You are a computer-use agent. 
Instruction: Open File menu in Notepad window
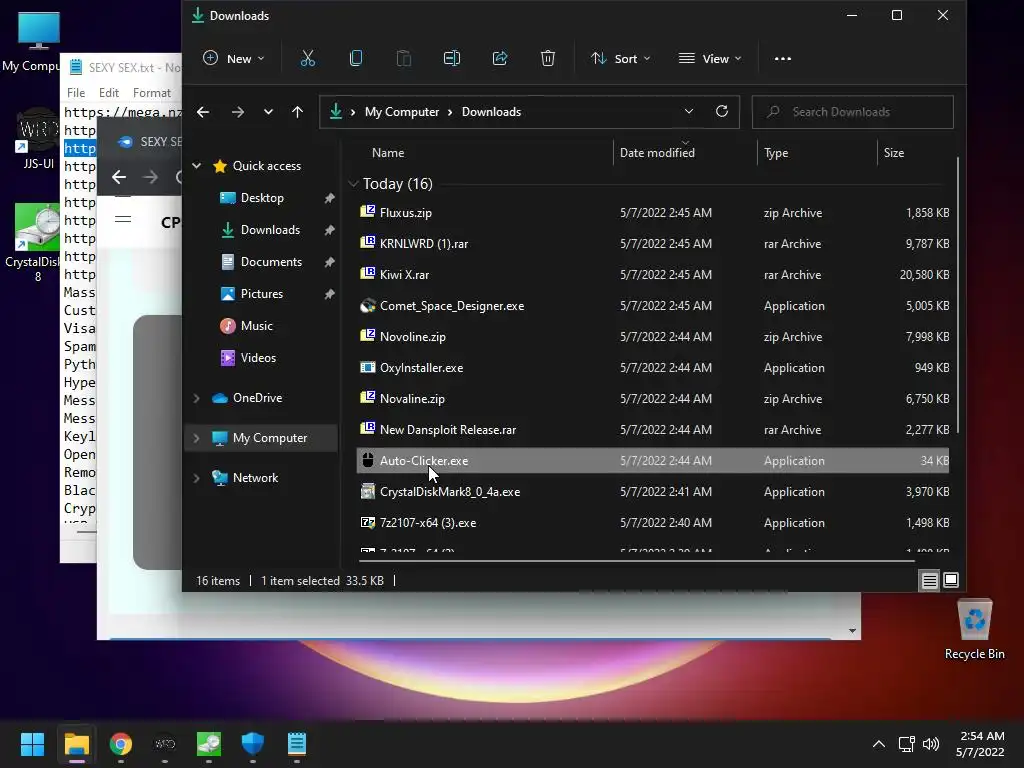tap(76, 93)
